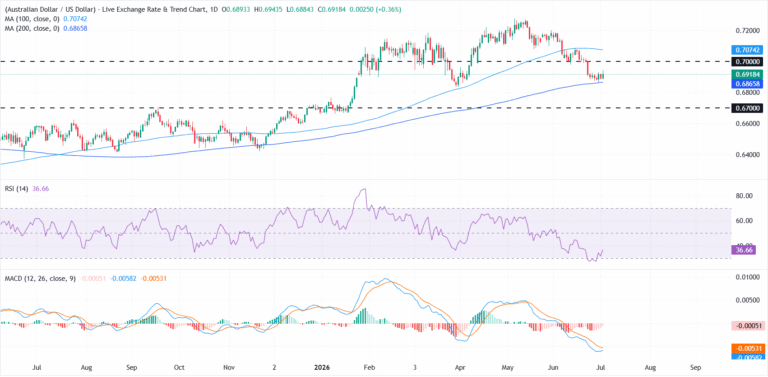Click the May label on time axis

[x=508, y=367]
